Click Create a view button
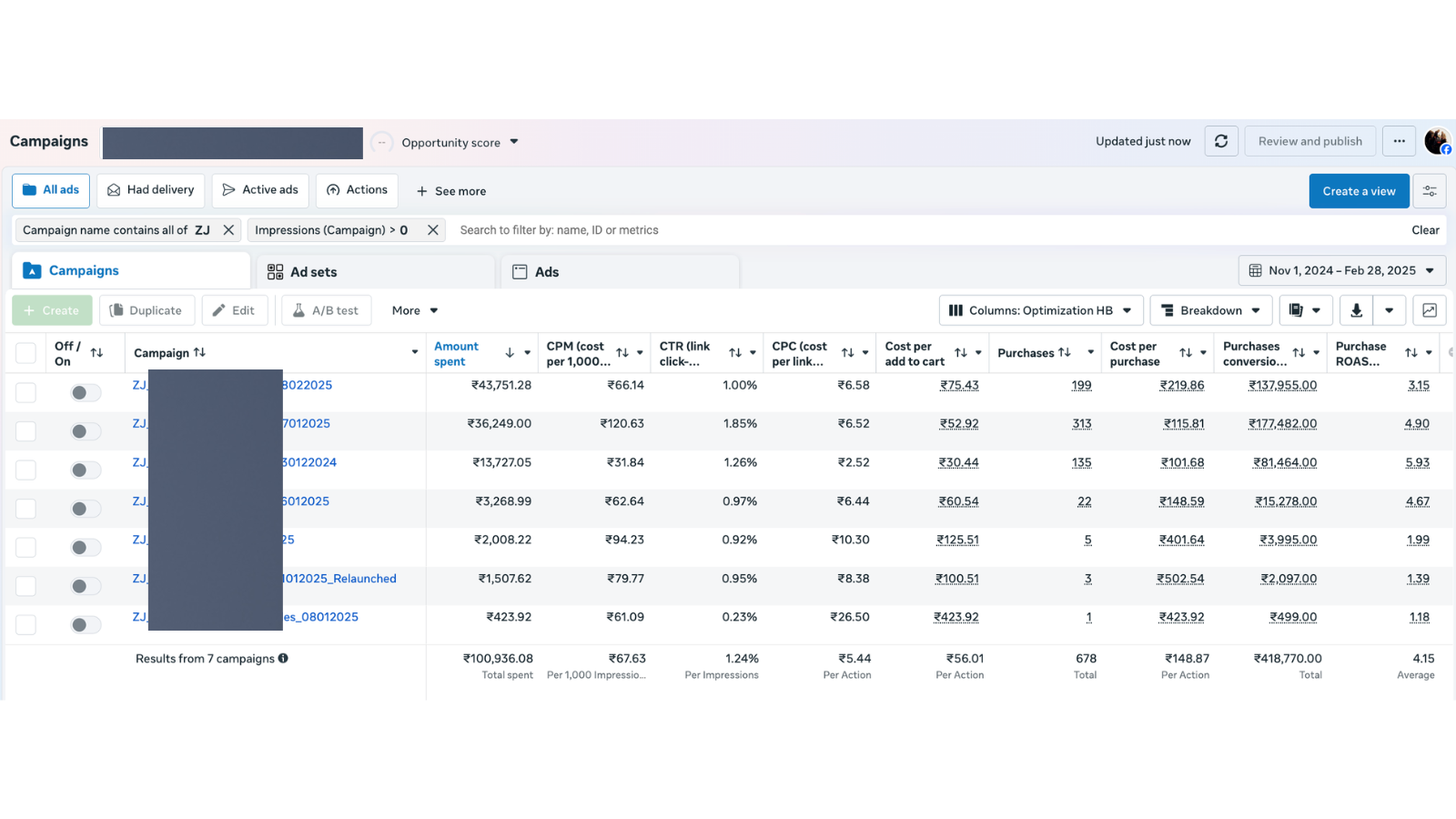1456x819 pixels. click(x=1359, y=191)
